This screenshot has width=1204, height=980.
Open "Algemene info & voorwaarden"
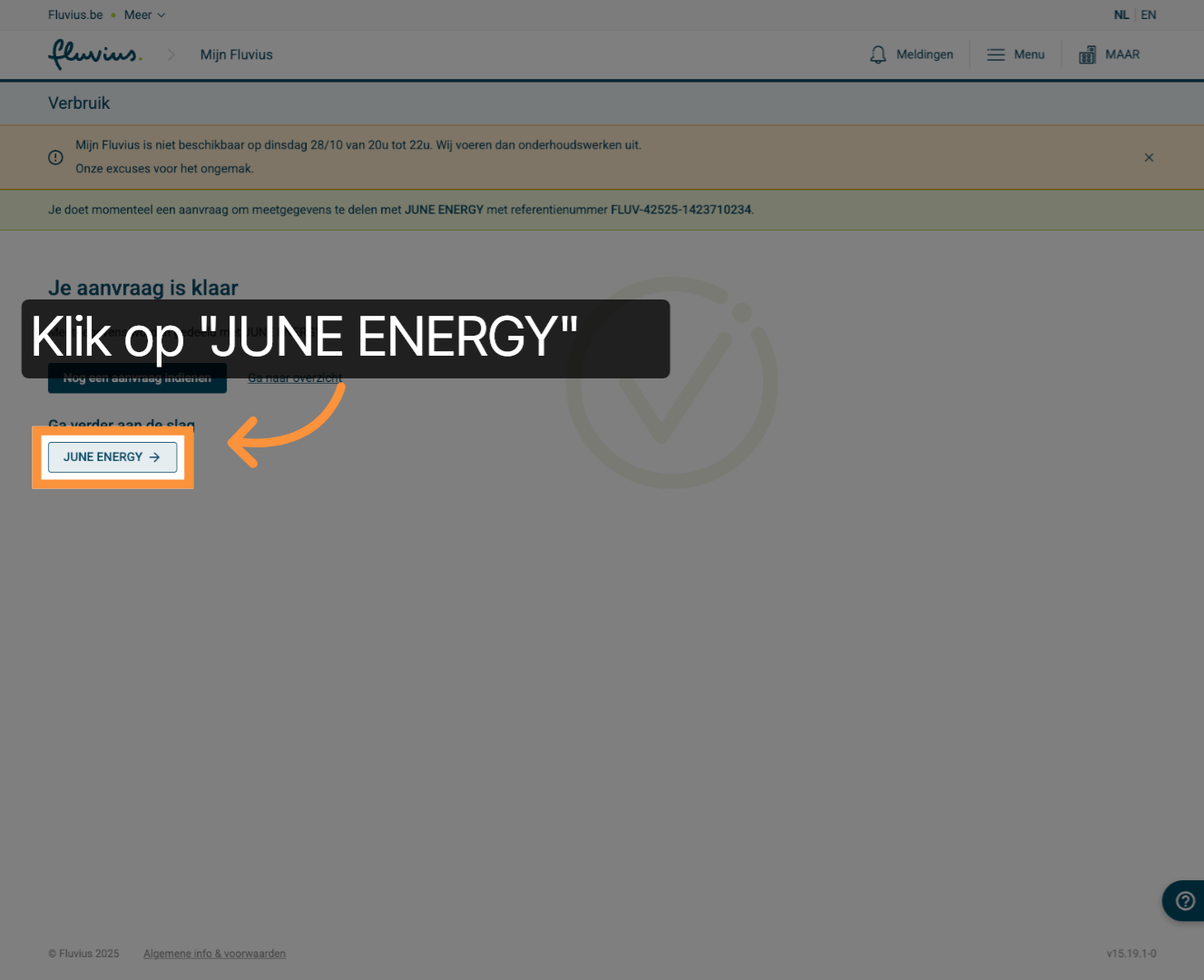pos(214,953)
